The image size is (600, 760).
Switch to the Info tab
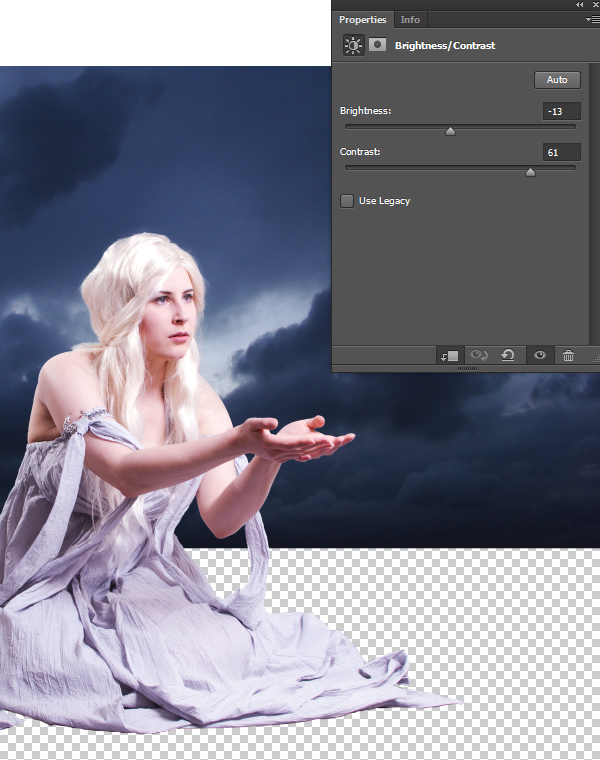(x=410, y=20)
